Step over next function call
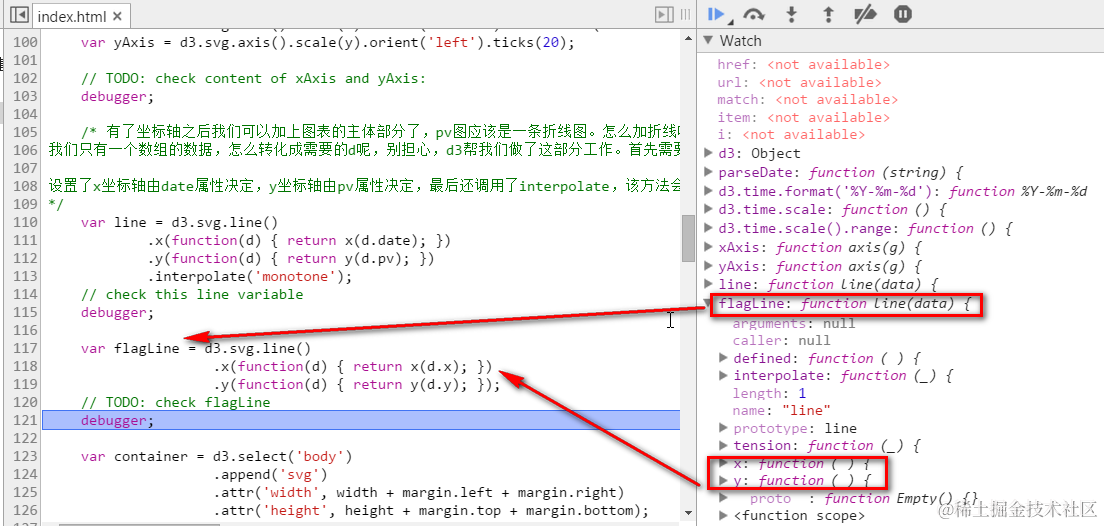This screenshot has height=526, width=1104. click(754, 14)
